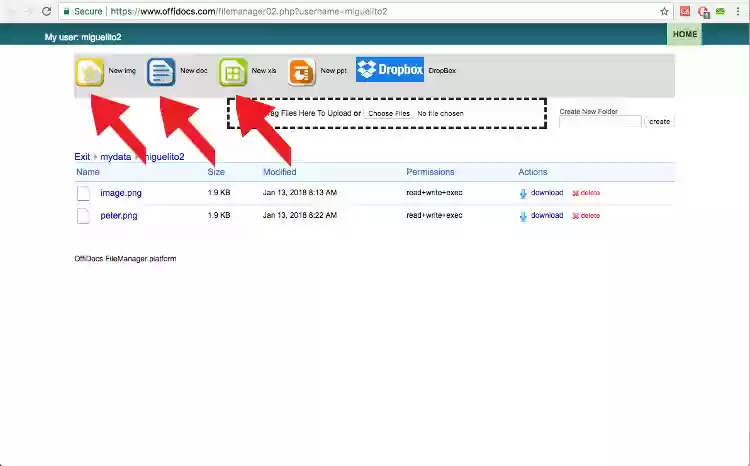Image resolution: width=750 pixels, height=466 pixels.
Task: Click the New xls label
Action: (x=264, y=70)
